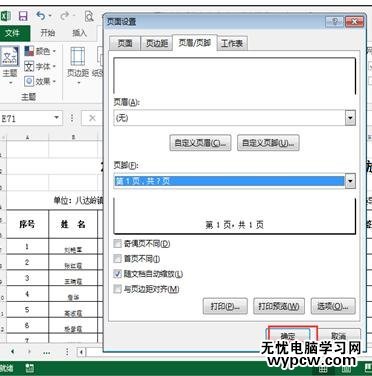
Task: Click the 自定义页脚 custom footer button
Action: tap(268, 143)
